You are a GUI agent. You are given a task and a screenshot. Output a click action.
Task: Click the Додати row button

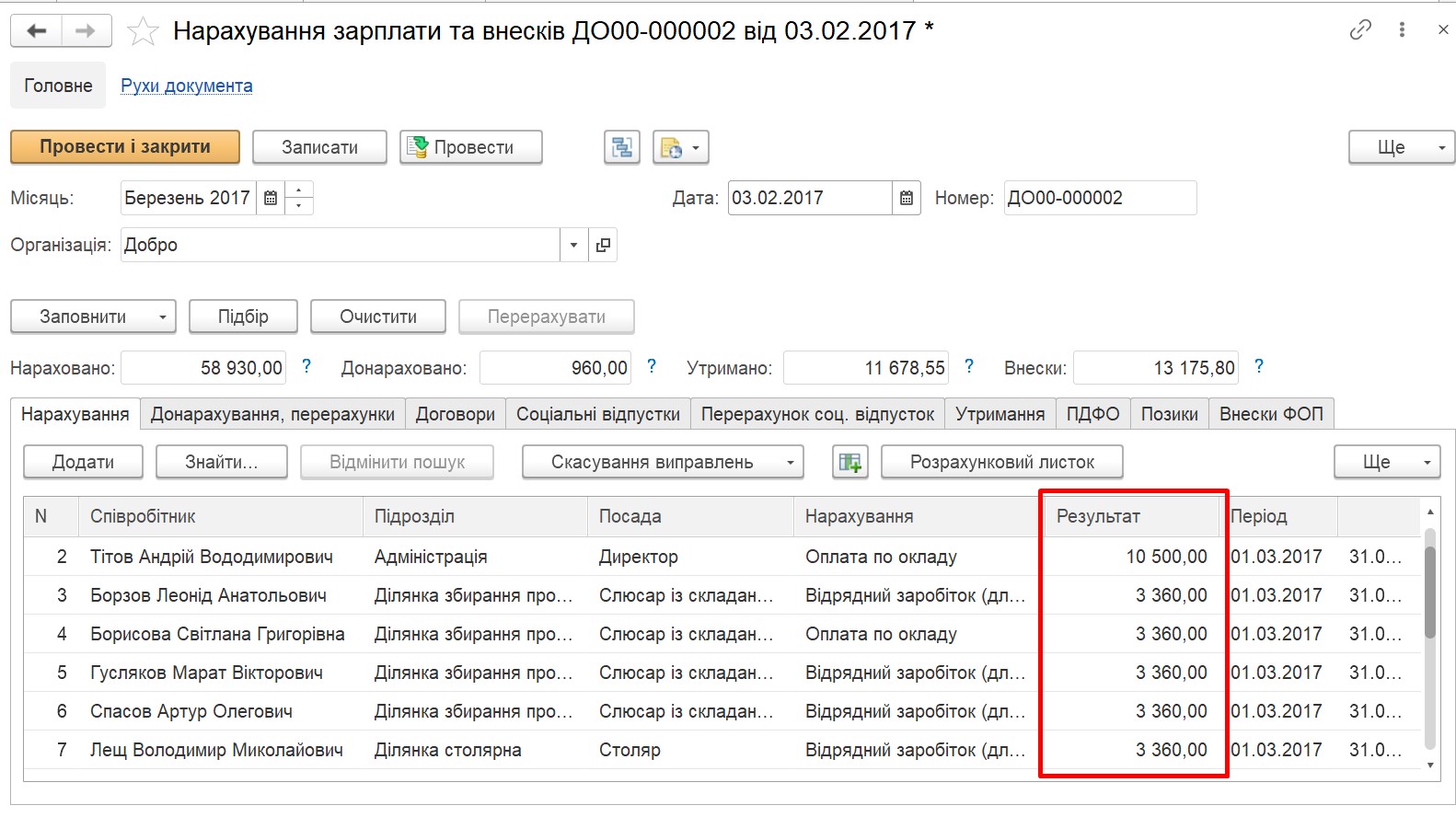83,462
